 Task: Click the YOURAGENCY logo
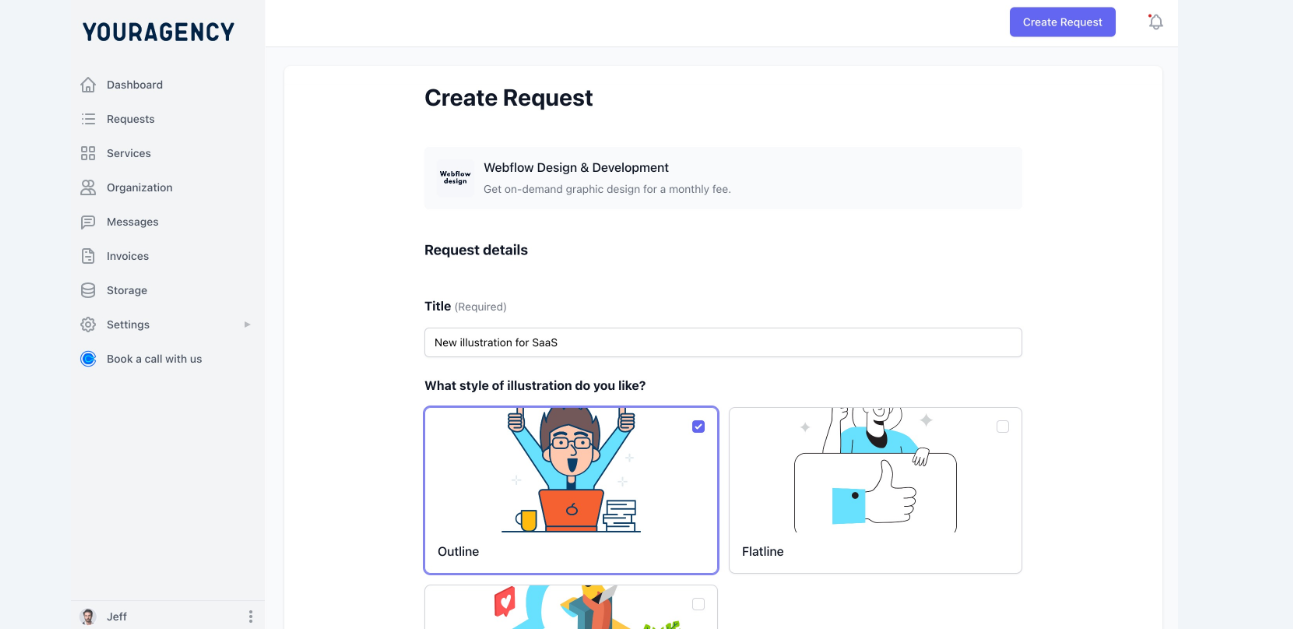tap(158, 32)
